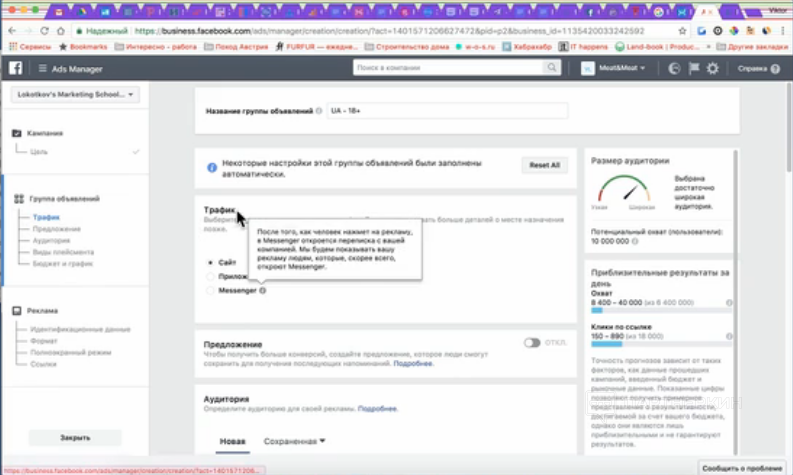
Task: Open the globe notifications icon
Action: pos(674,68)
